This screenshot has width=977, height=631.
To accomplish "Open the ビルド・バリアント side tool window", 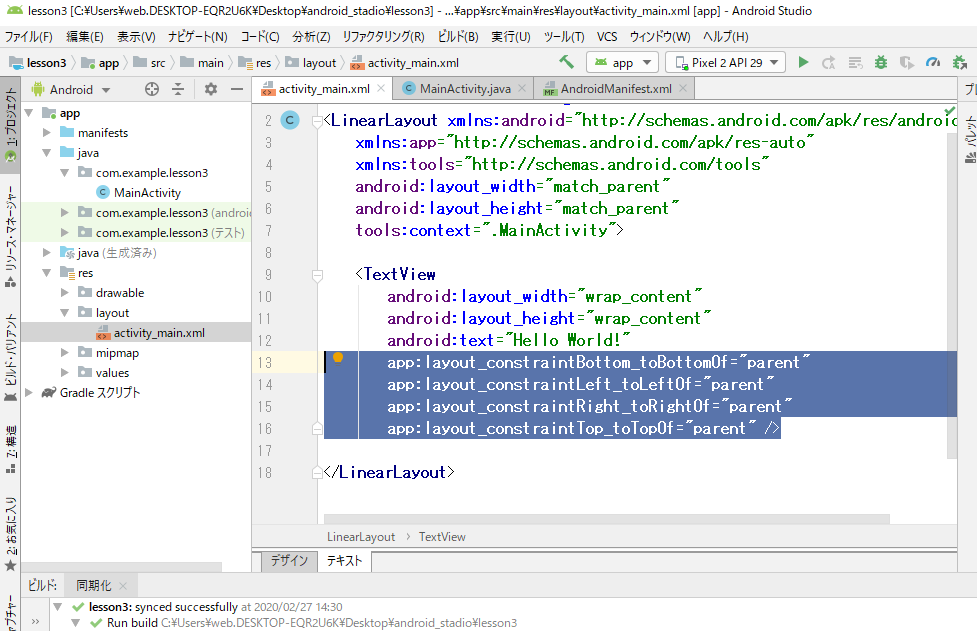I will 11,357.
